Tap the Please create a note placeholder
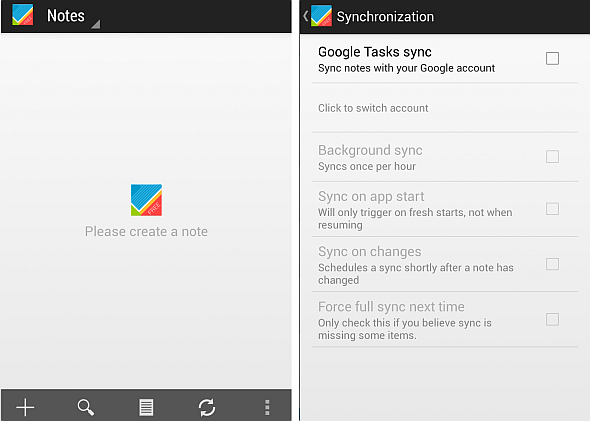 (146, 231)
